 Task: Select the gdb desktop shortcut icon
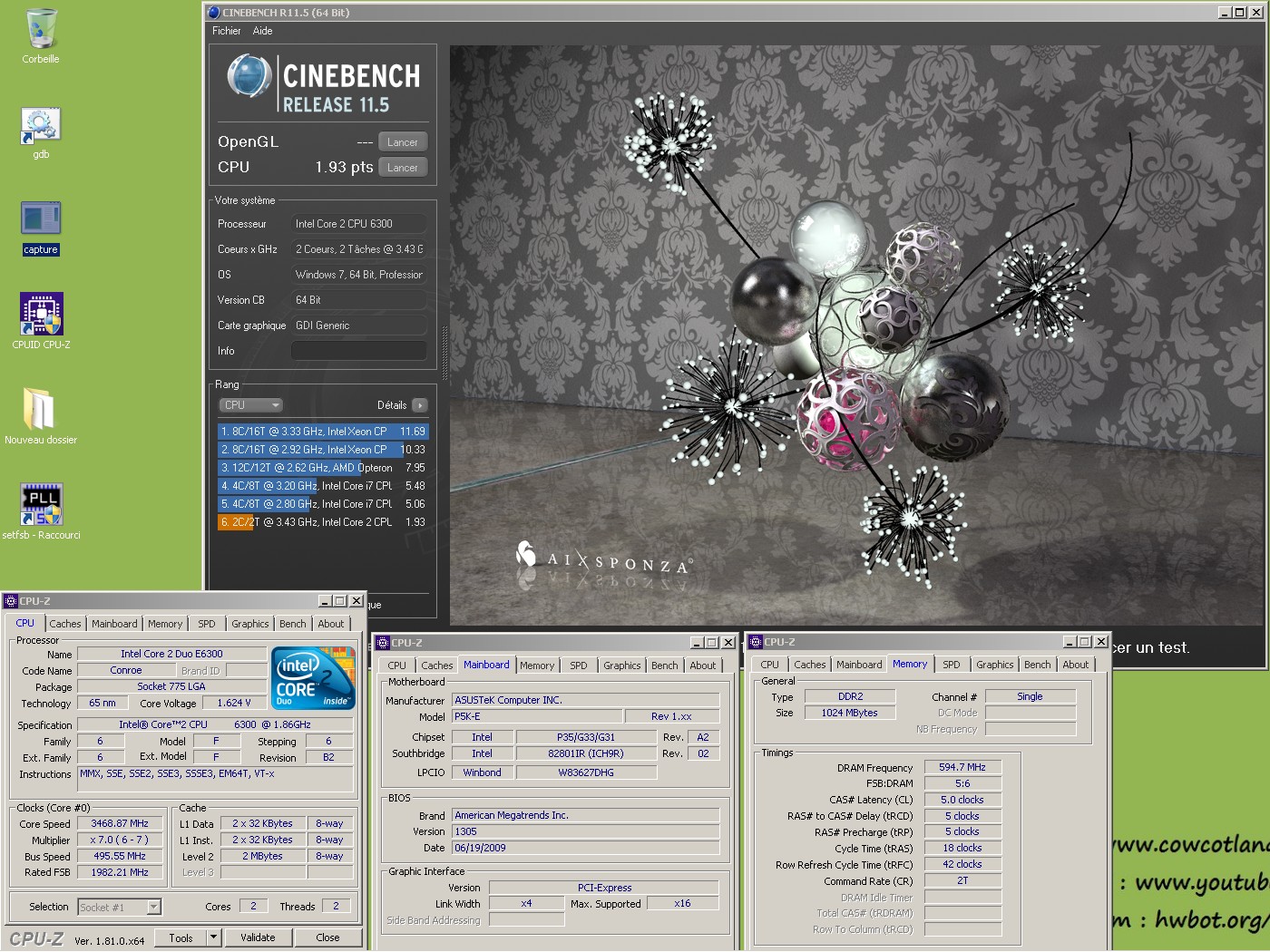pos(41,125)
